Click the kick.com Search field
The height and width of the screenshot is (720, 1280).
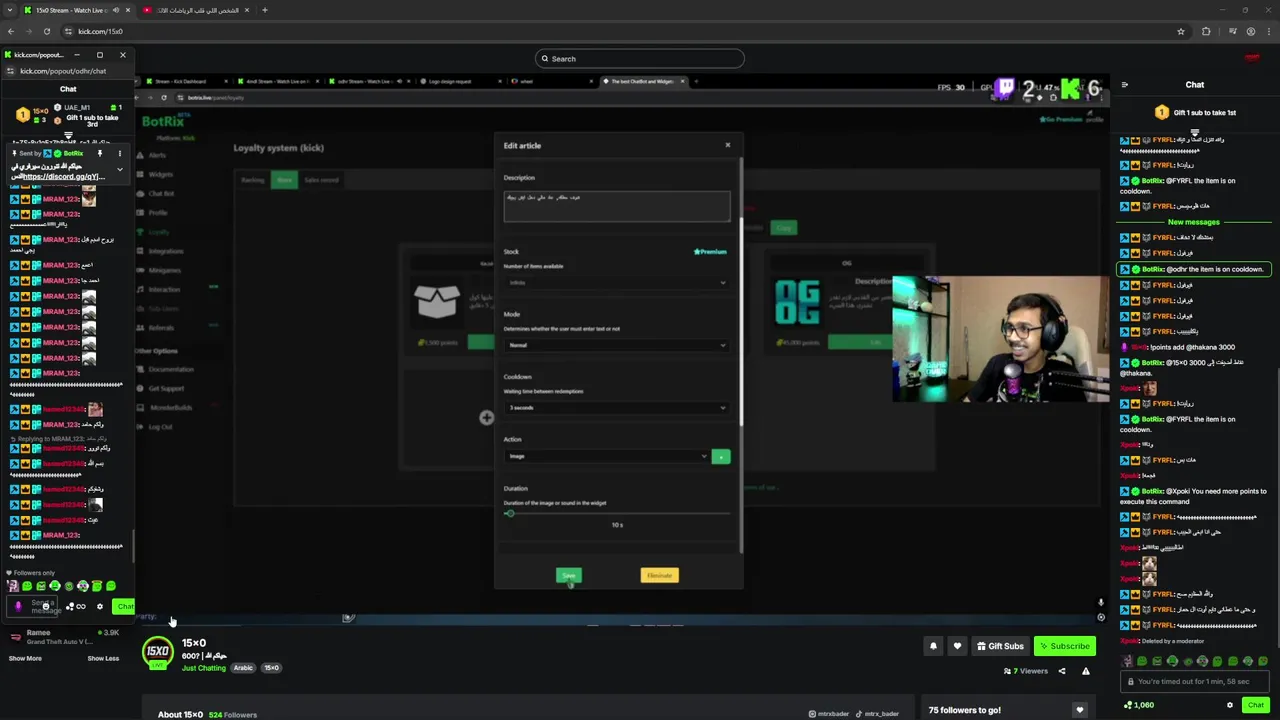(640, 58)
